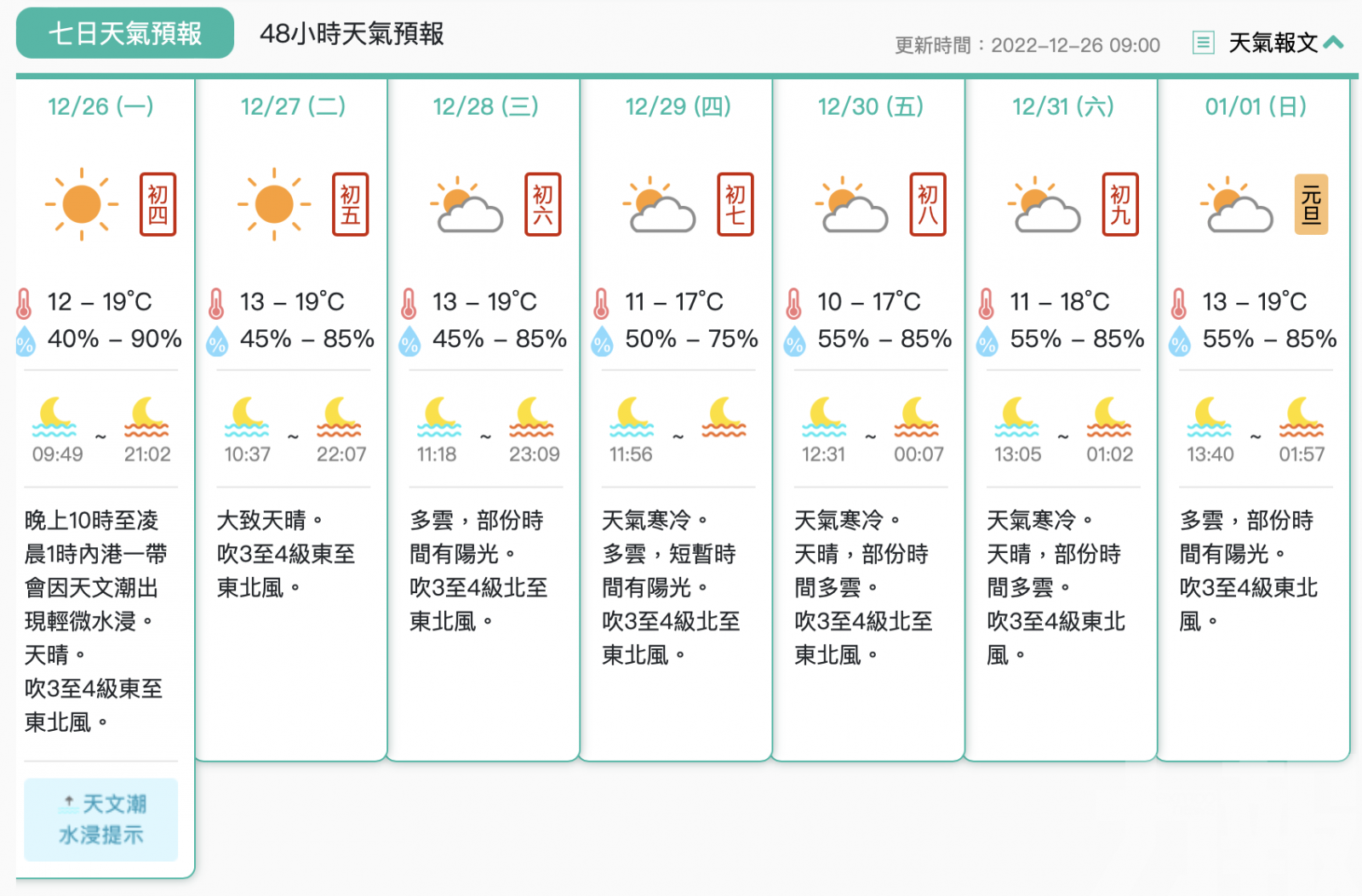The width and height of the screenshot is (1362, 896).
Task: Click low tide icon above 01:57
Action: (x=1301, y=417)
